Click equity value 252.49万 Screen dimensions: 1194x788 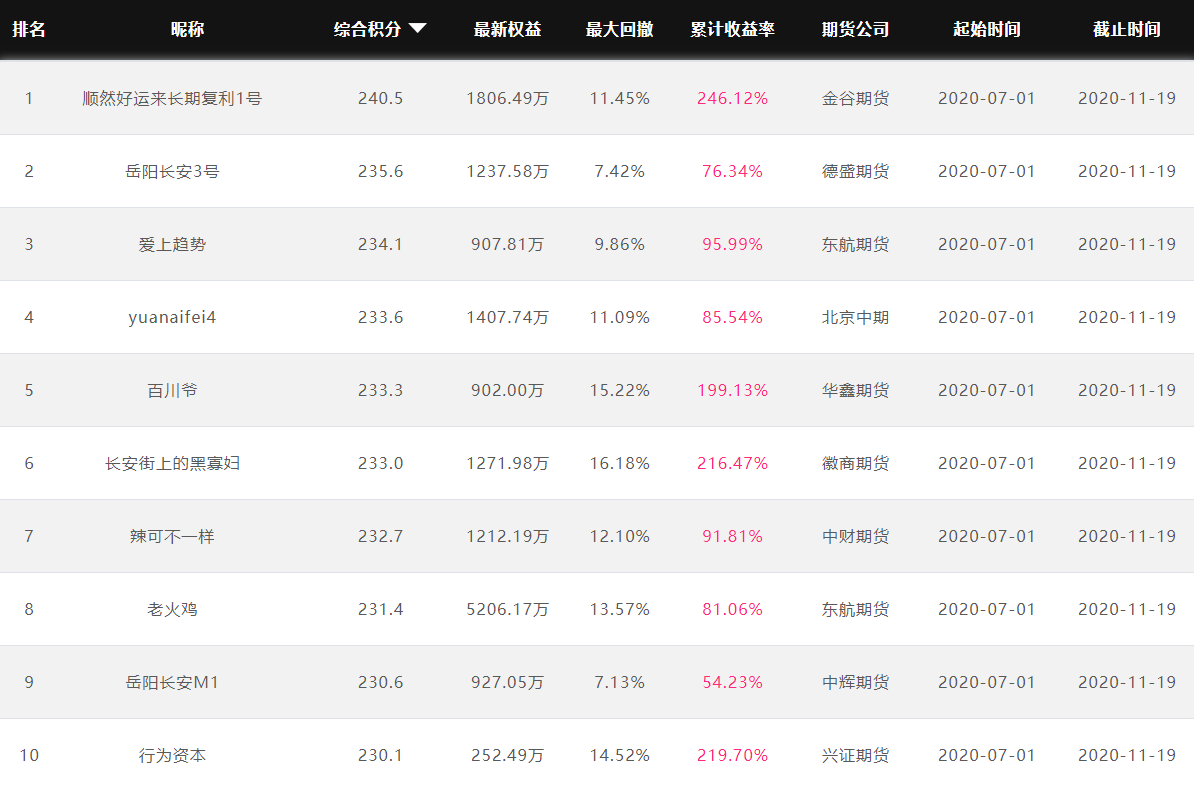point(507,755)
